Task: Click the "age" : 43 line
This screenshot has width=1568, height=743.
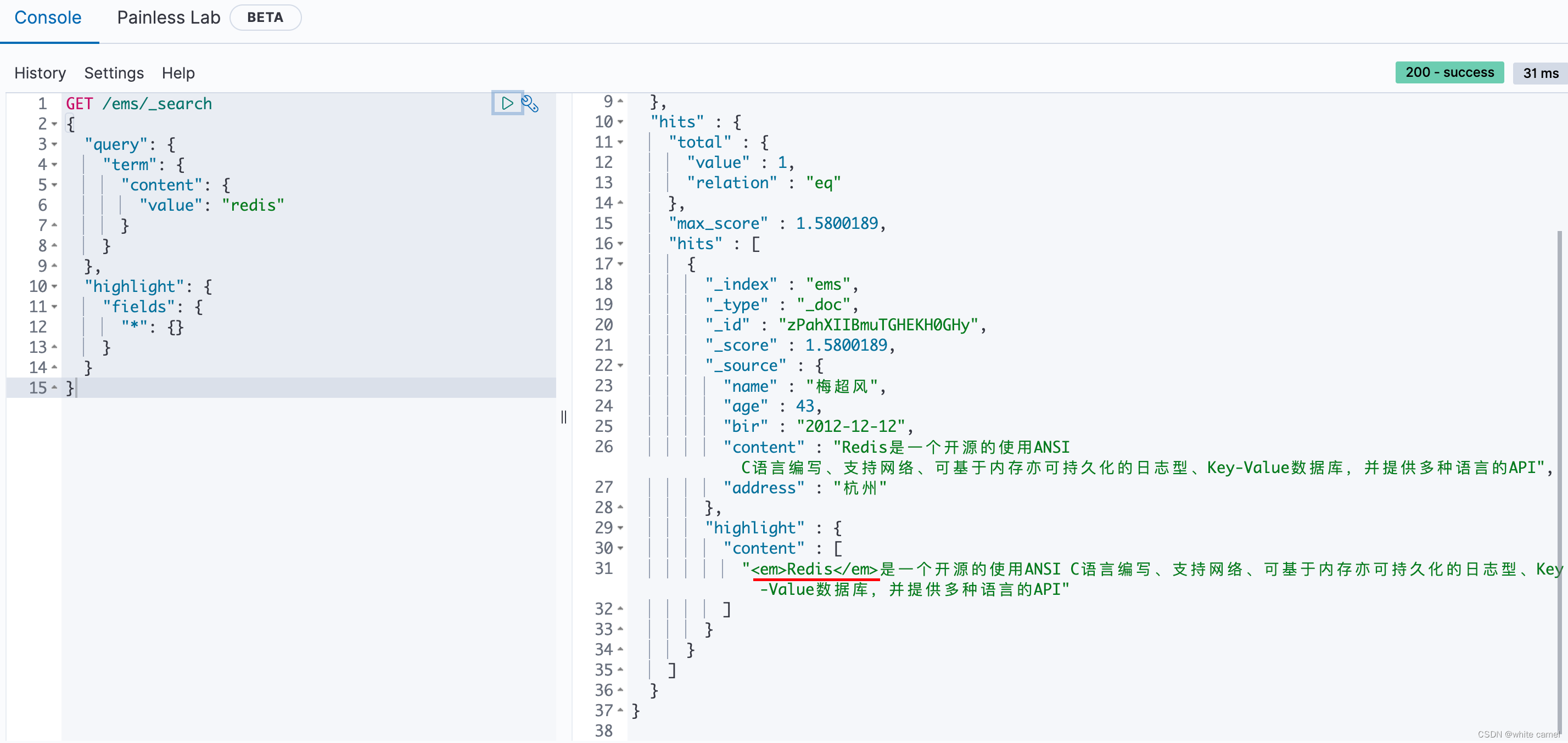Action: click(772, 406)
